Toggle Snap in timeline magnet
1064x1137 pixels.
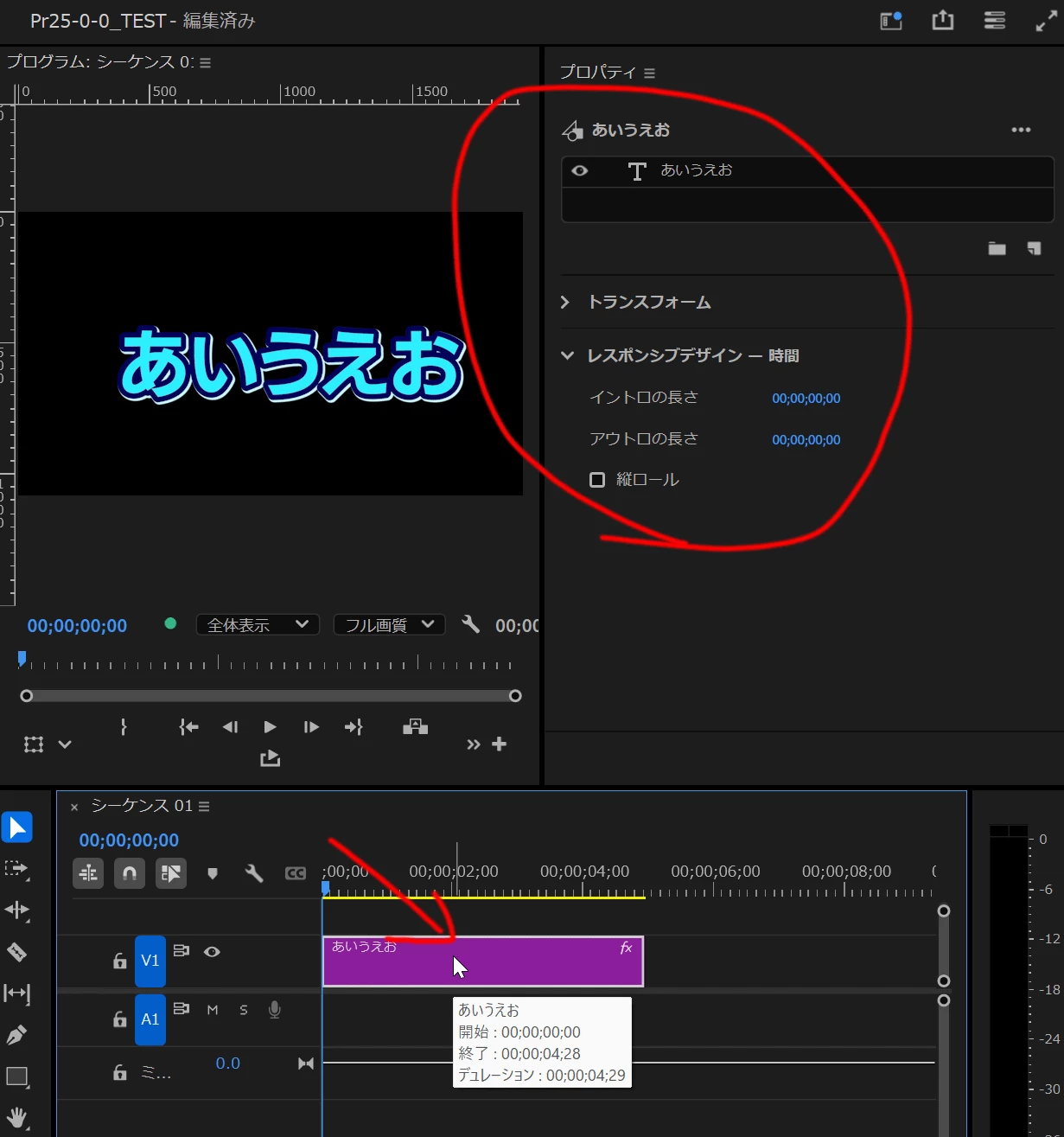pos(130,873)
